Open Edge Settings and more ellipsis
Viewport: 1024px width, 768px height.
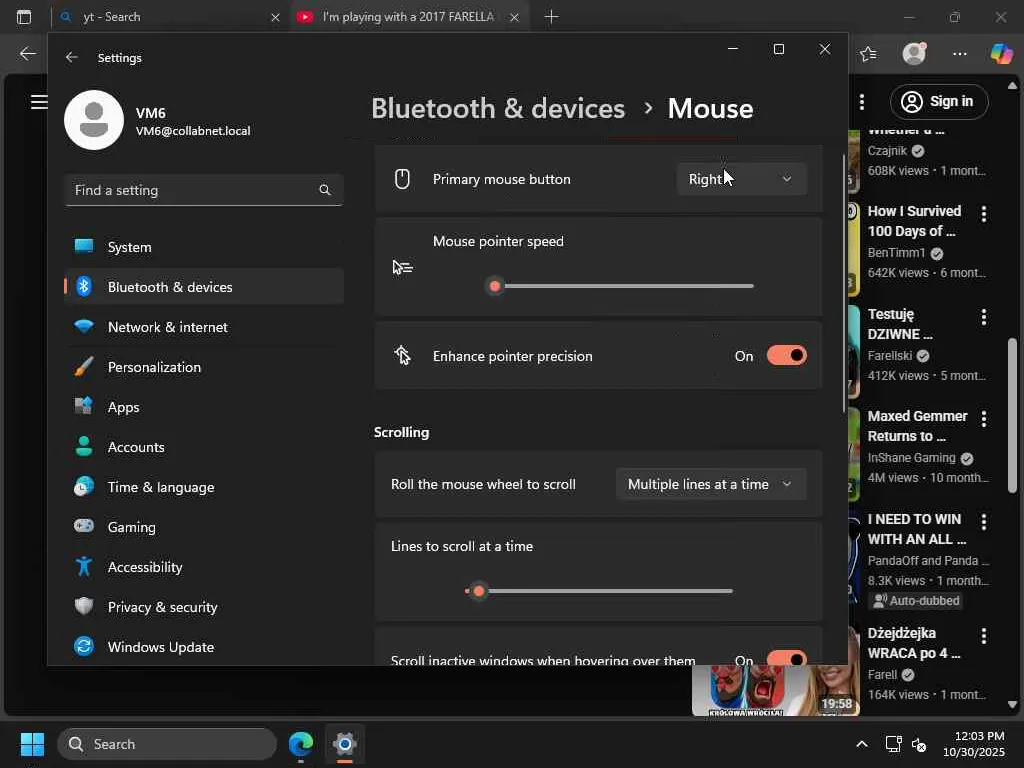pos(959,54)
